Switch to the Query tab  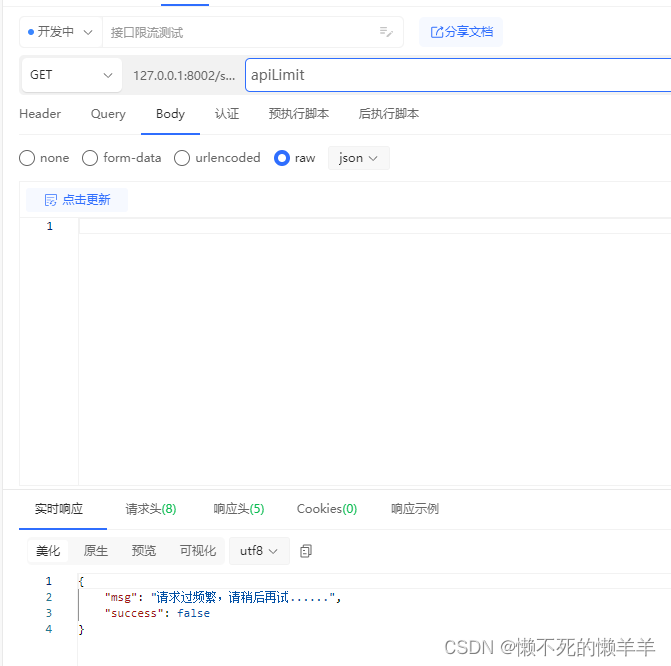click(x=108, y=114)
